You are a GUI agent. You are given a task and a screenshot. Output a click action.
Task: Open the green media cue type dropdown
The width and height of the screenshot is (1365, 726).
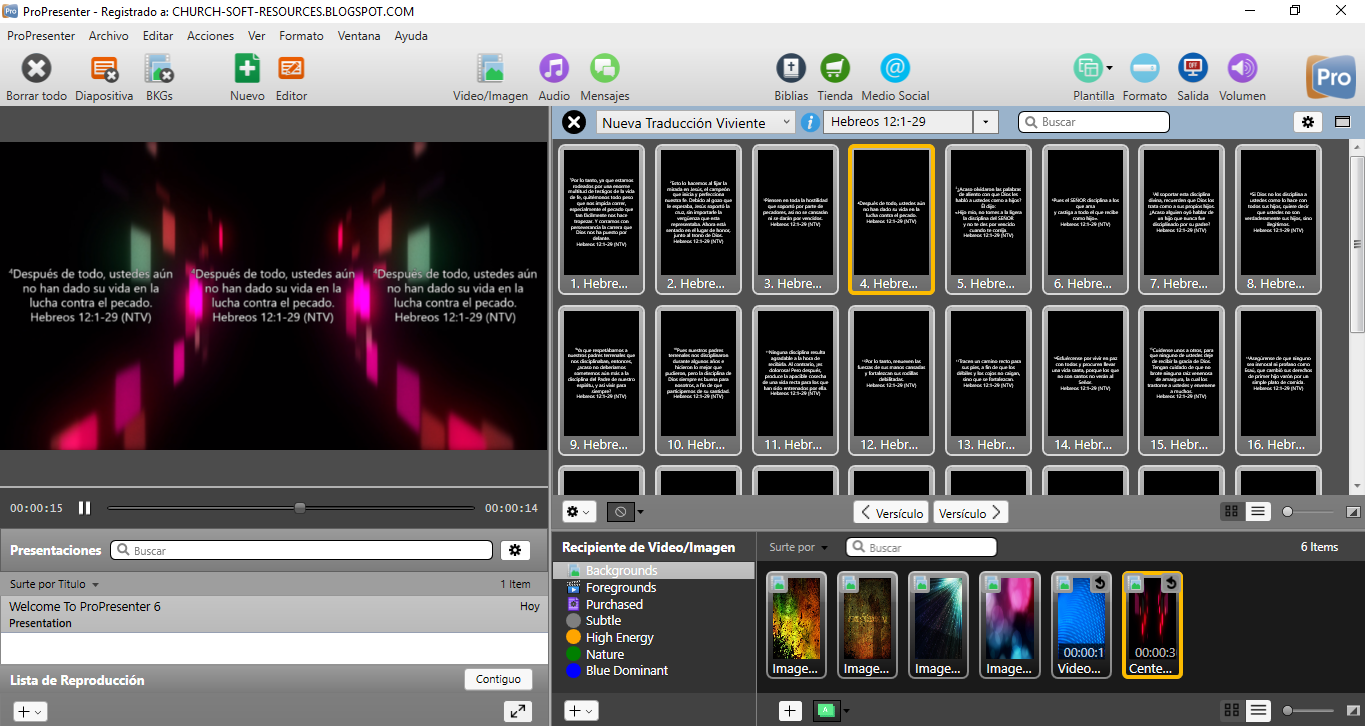(x=831, y=710)
